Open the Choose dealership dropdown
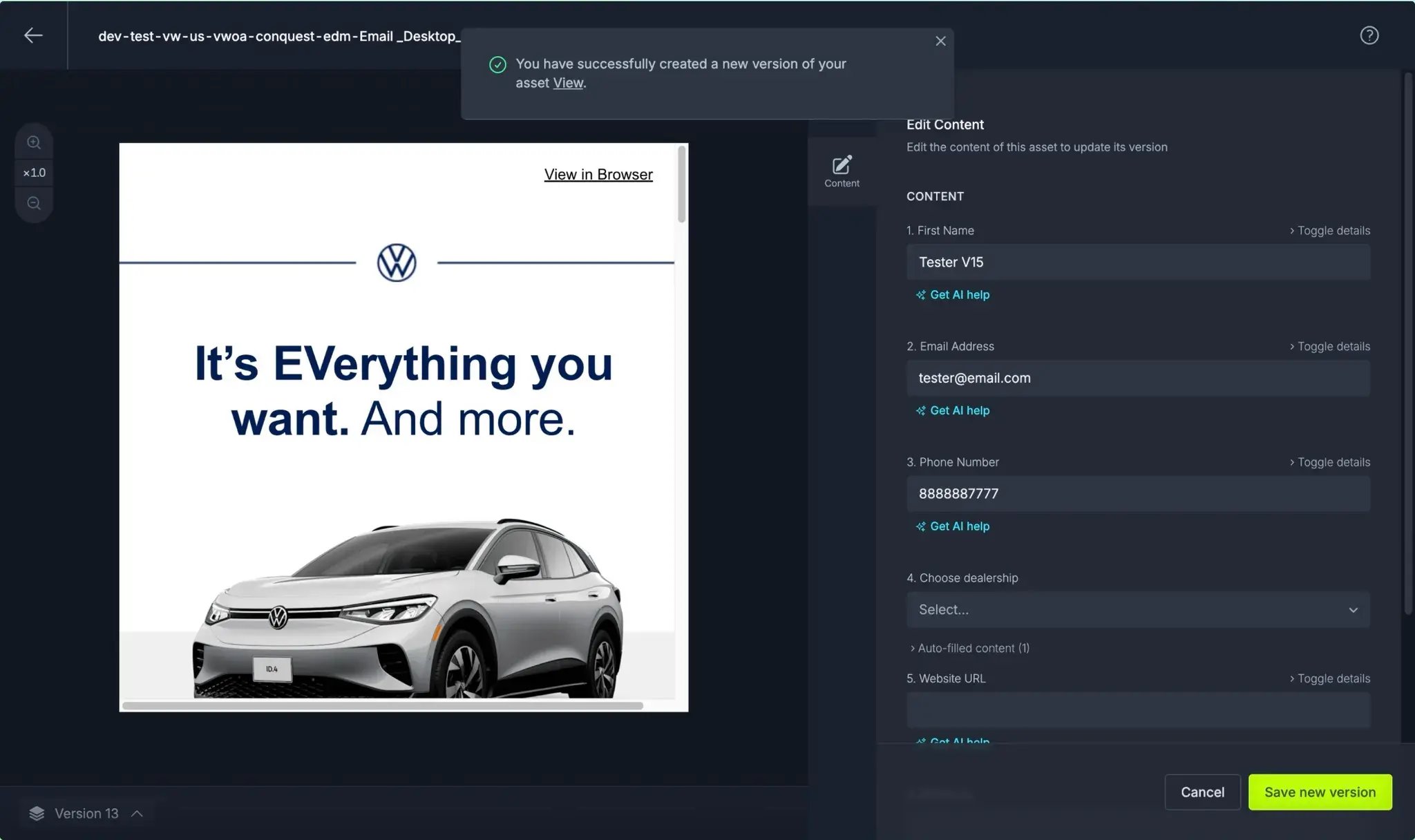 [1138, 609]
